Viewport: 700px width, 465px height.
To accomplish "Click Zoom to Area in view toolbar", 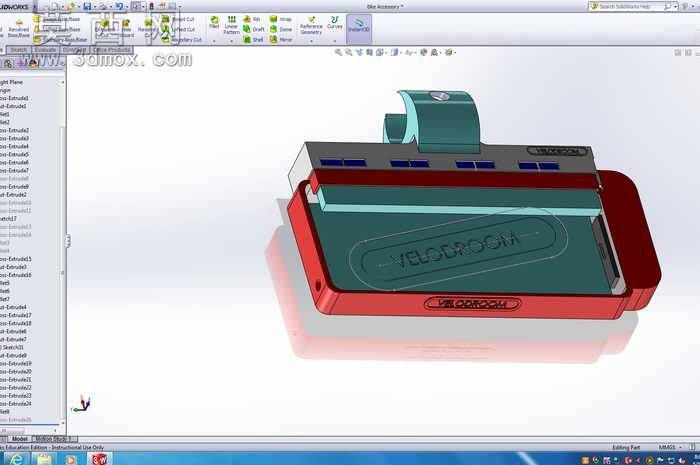I will [x=349, y=52].
